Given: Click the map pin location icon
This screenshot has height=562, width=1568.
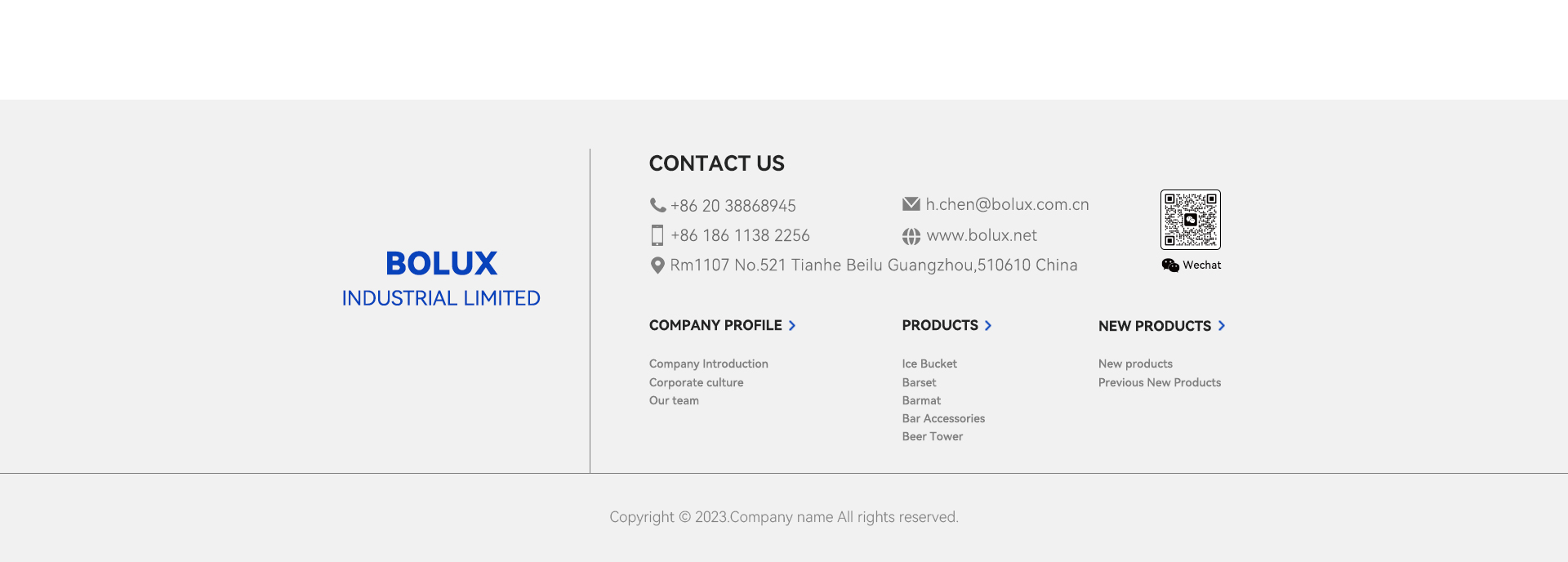Looking at the screenshot, I should pos(657,265).
